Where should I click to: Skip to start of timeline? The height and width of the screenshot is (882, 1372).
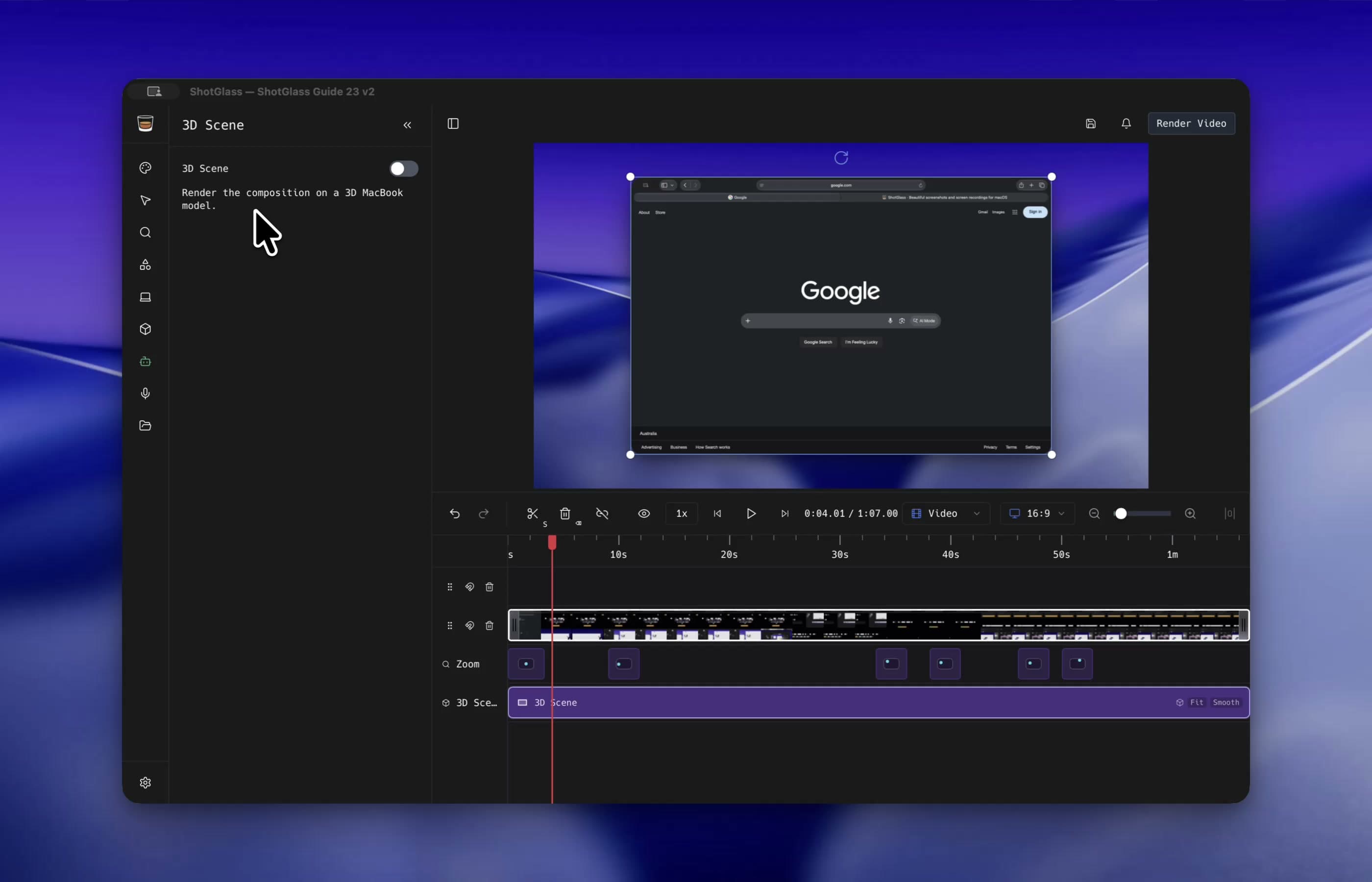pos(717,513)
